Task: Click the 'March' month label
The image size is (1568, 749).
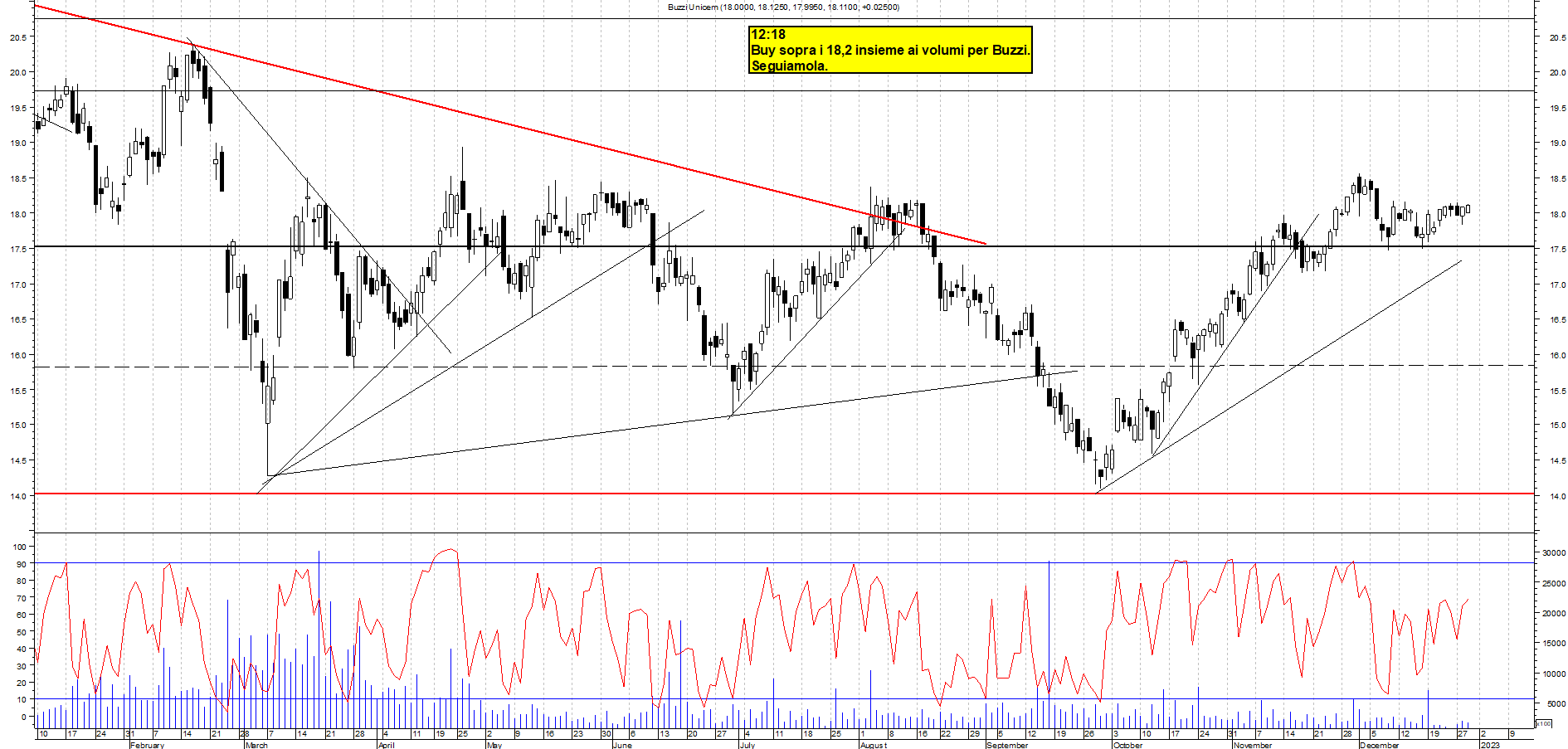Action: (x=256, y=745)
